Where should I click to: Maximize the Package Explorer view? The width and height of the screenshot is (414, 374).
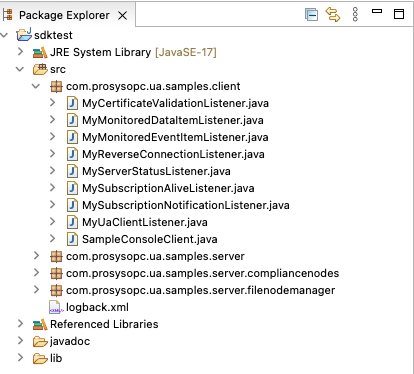pos(399,14)
